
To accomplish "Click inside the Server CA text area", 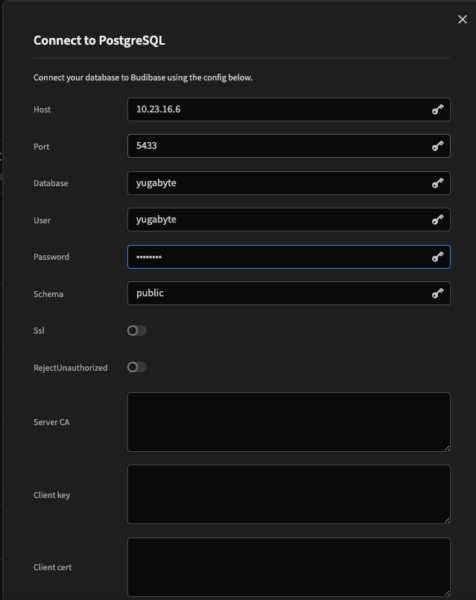I will [289, 422].
